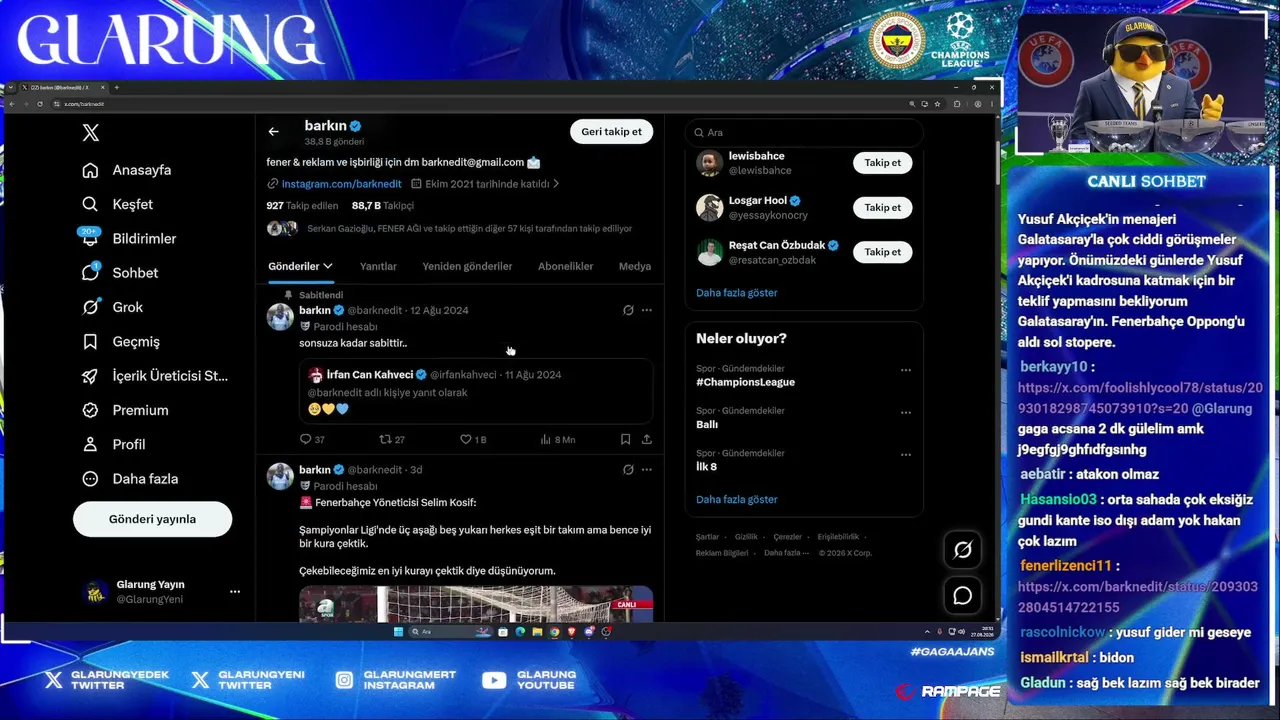Viewport: 1280px width, 720px height.
Task: Open Bildirimler notifications
Action: click(129, 238)
